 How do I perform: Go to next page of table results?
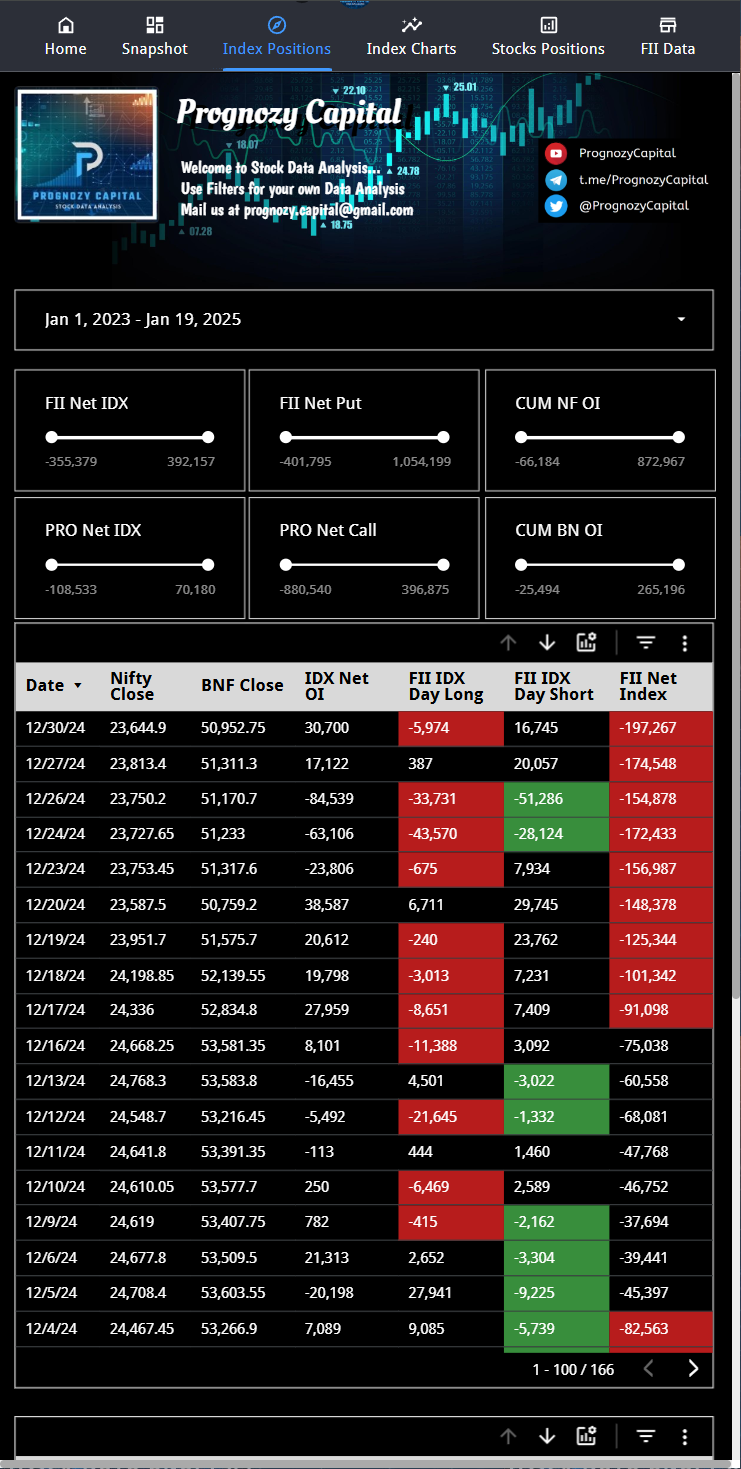pyautogui.click(x=693, y=1369)
